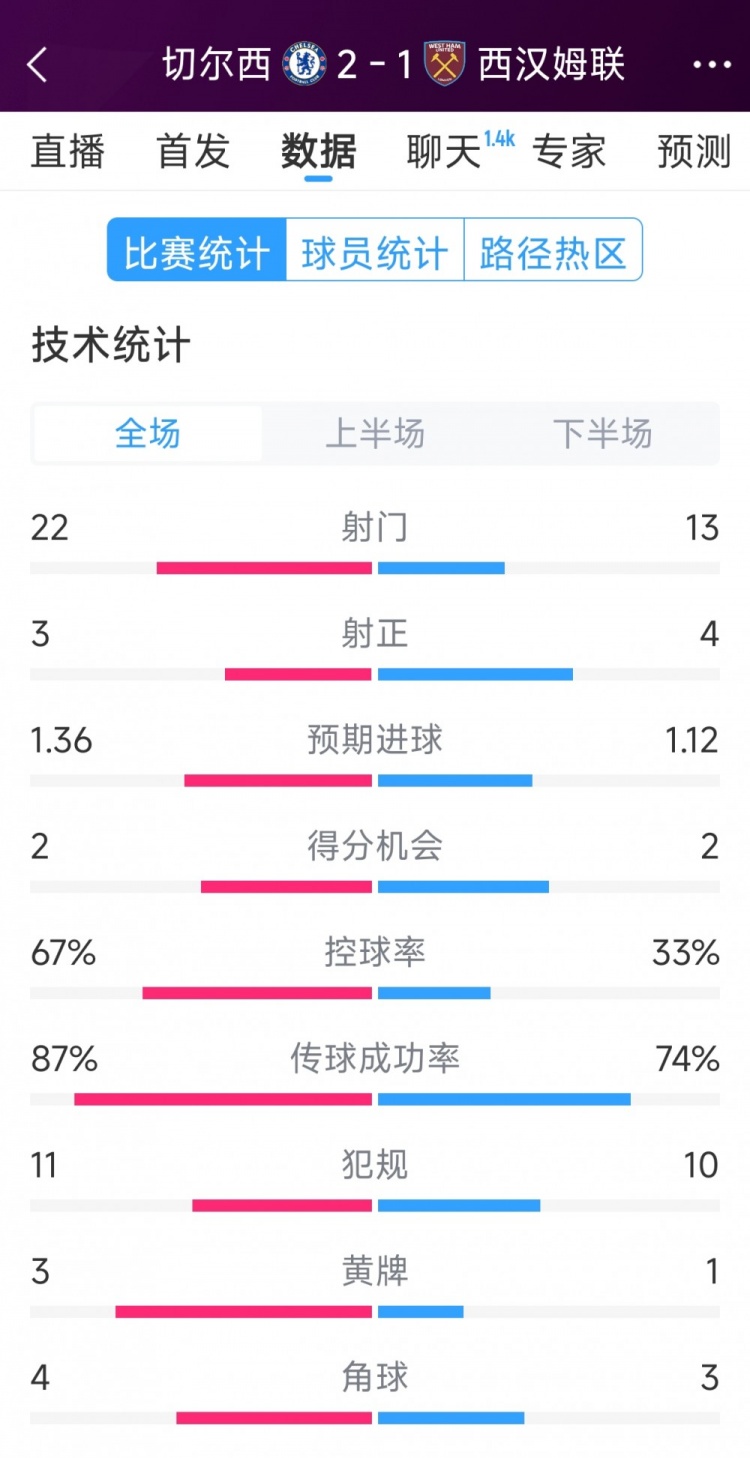Tap the 2 - 1 match score
Image resolution: width=750 pixels, height=1458 pixels.
click(374, 64)
